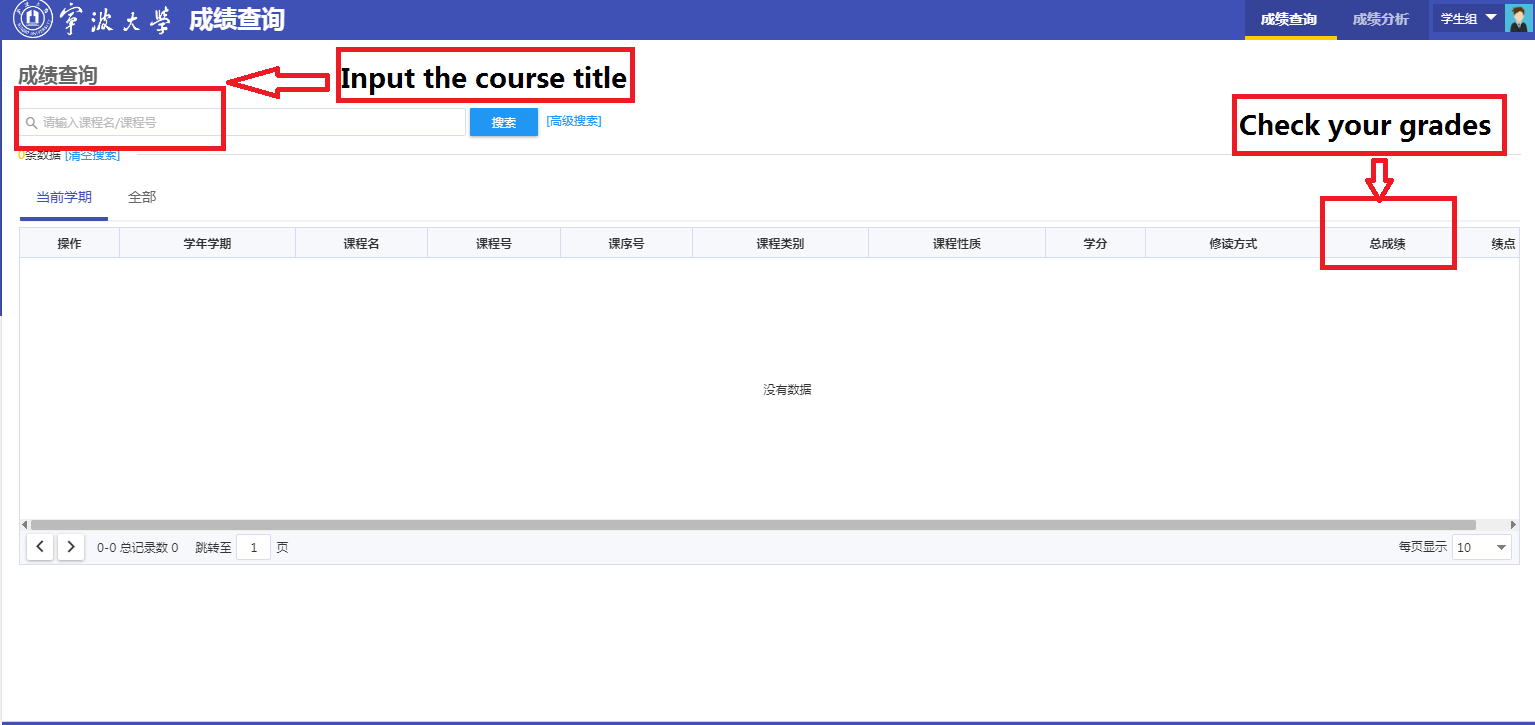
Task: Click the 清空搜索 clear link
Action: pos(92,155)
